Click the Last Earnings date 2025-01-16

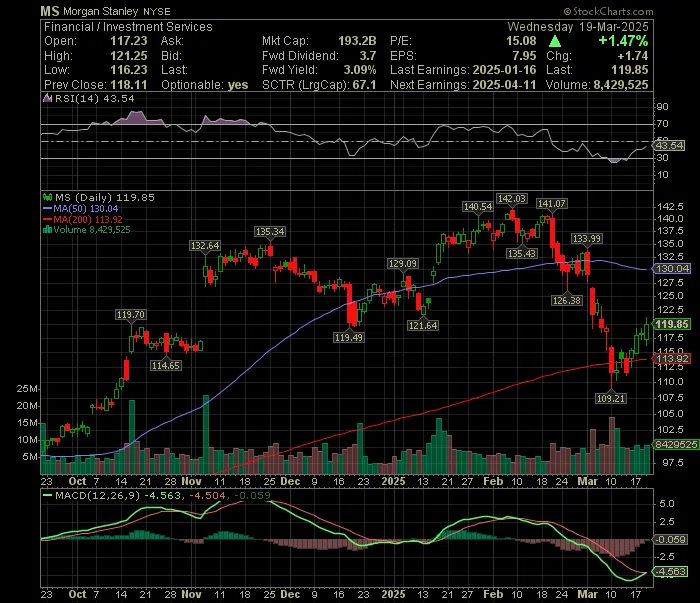pos(504,70)
